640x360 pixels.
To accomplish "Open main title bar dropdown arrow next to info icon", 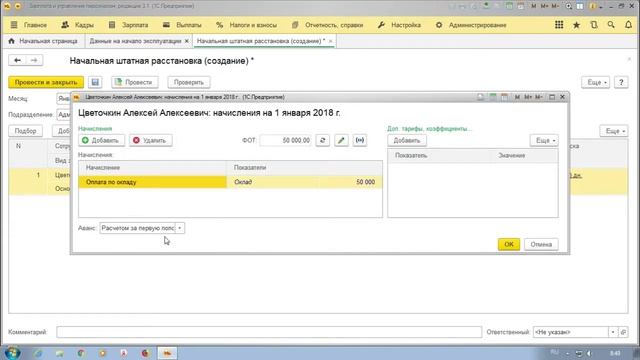I will tap(600, 6).
